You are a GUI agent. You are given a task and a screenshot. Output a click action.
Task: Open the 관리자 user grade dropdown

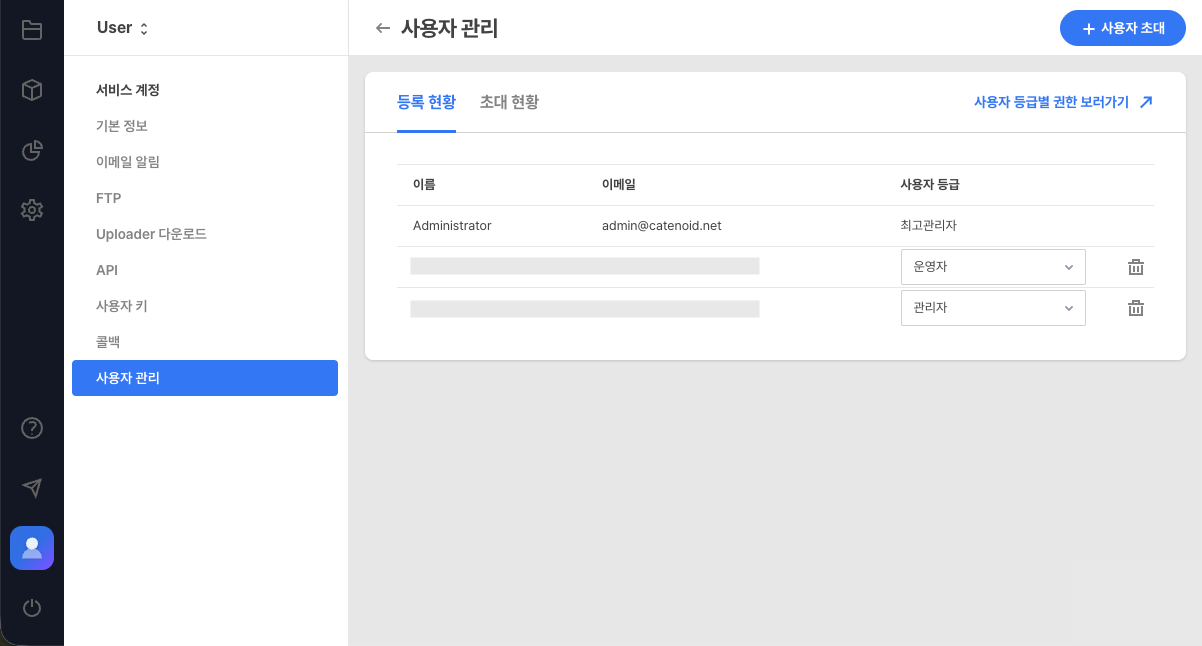[x=993, y=307]
